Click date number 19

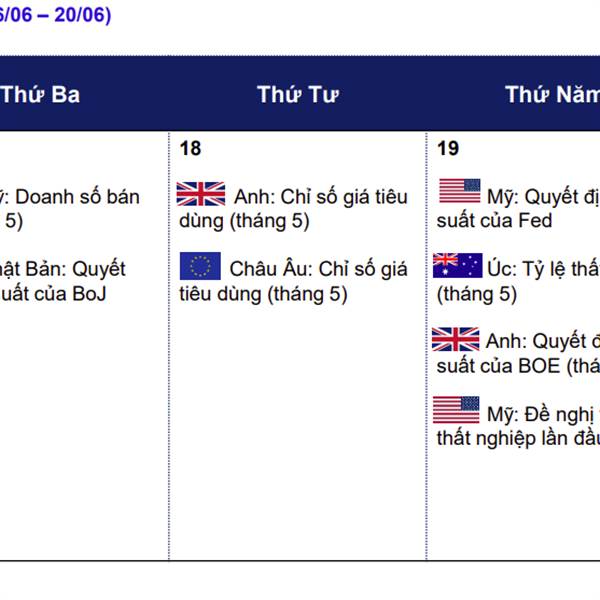tap(448, 149)
